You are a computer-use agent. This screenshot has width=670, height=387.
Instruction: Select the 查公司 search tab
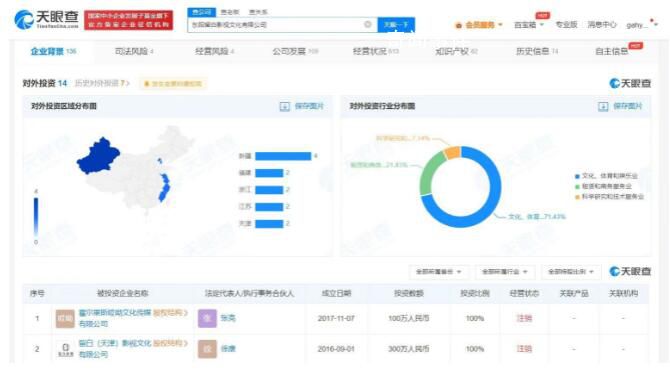[202, 12]
